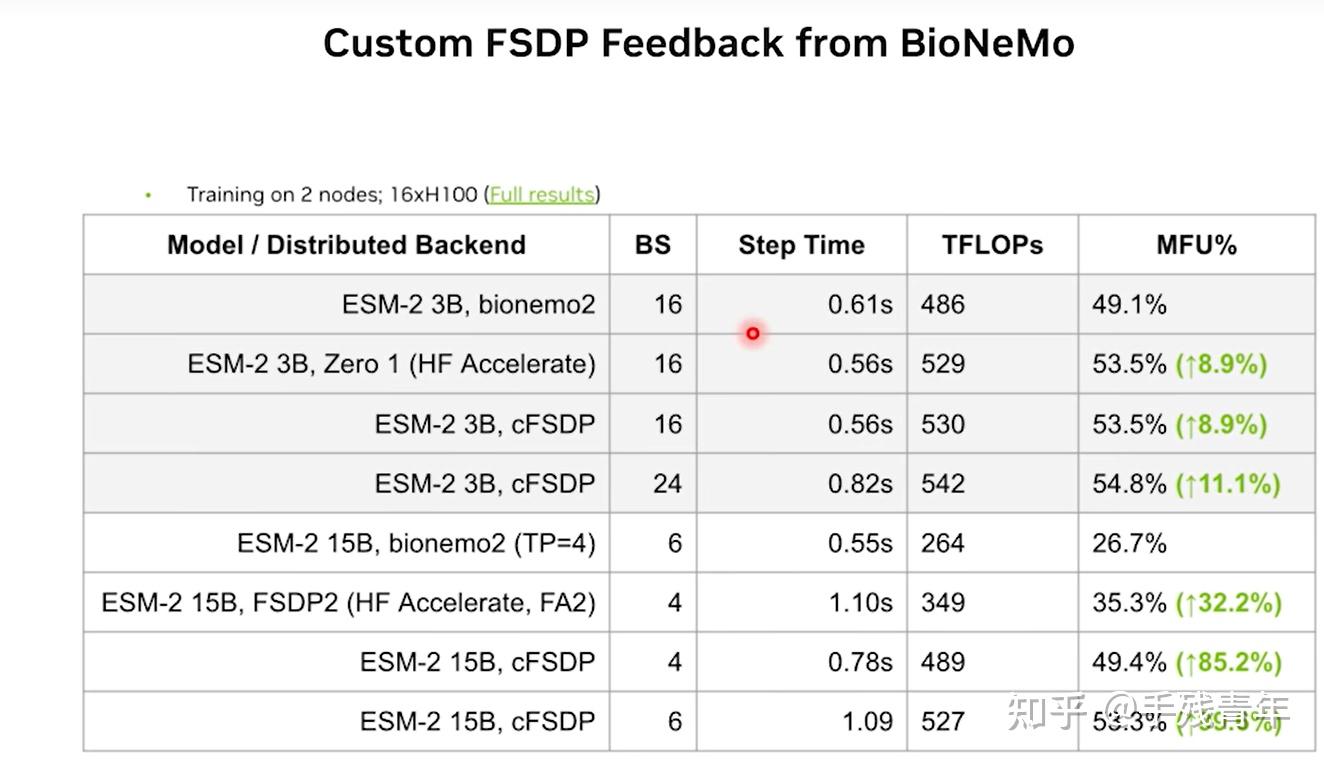1324x766 pixels.
Task: Open the Full results link
Action: [541, 194]
